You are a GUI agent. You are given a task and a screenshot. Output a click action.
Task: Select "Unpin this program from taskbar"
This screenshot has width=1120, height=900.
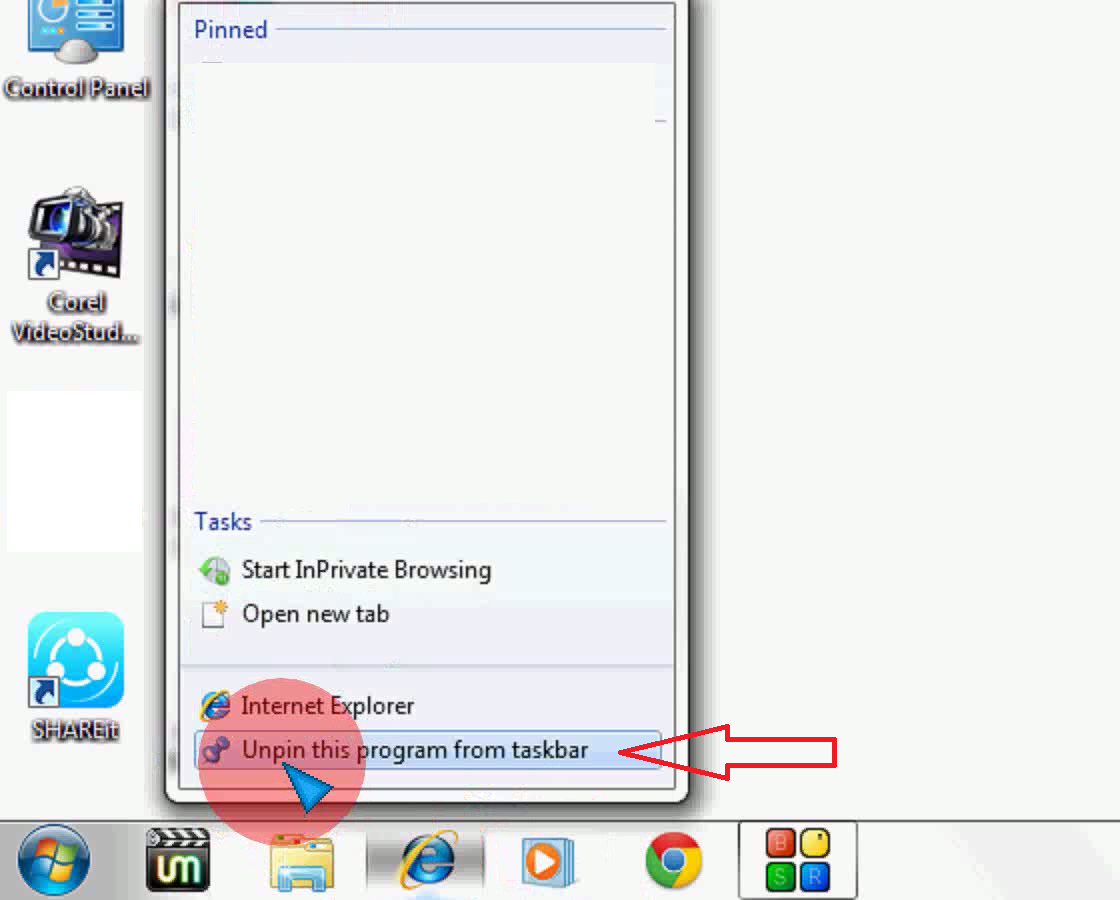coord(415,749)
